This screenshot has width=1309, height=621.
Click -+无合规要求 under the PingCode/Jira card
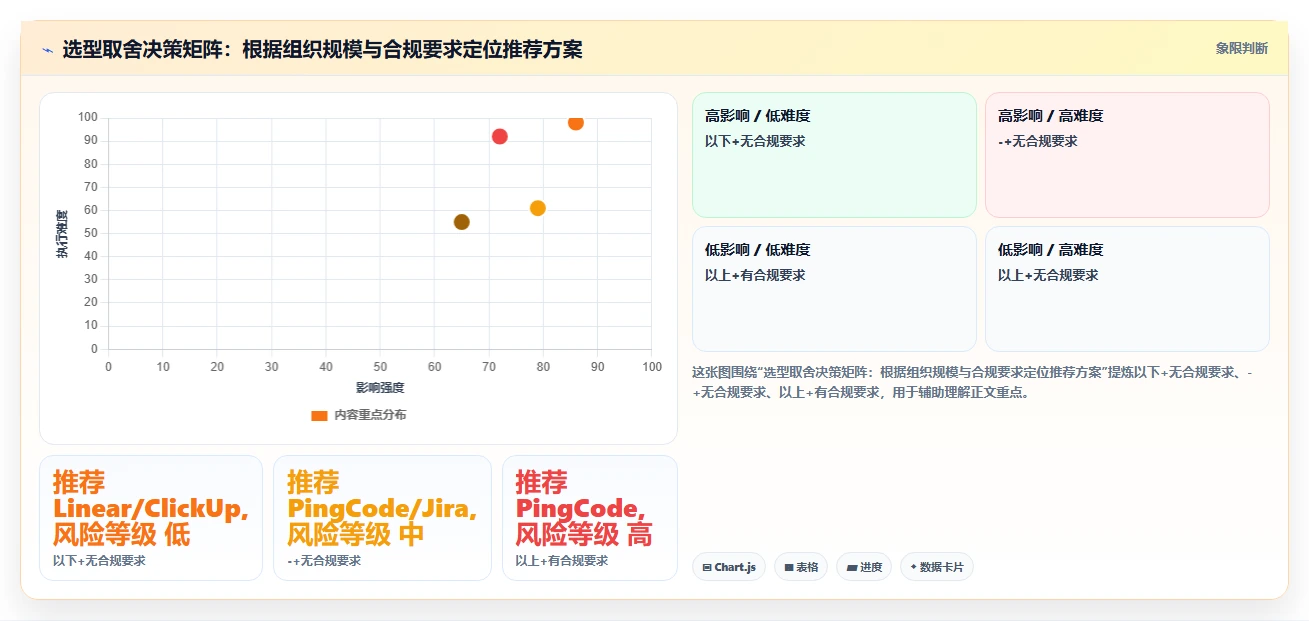[324, 561]
